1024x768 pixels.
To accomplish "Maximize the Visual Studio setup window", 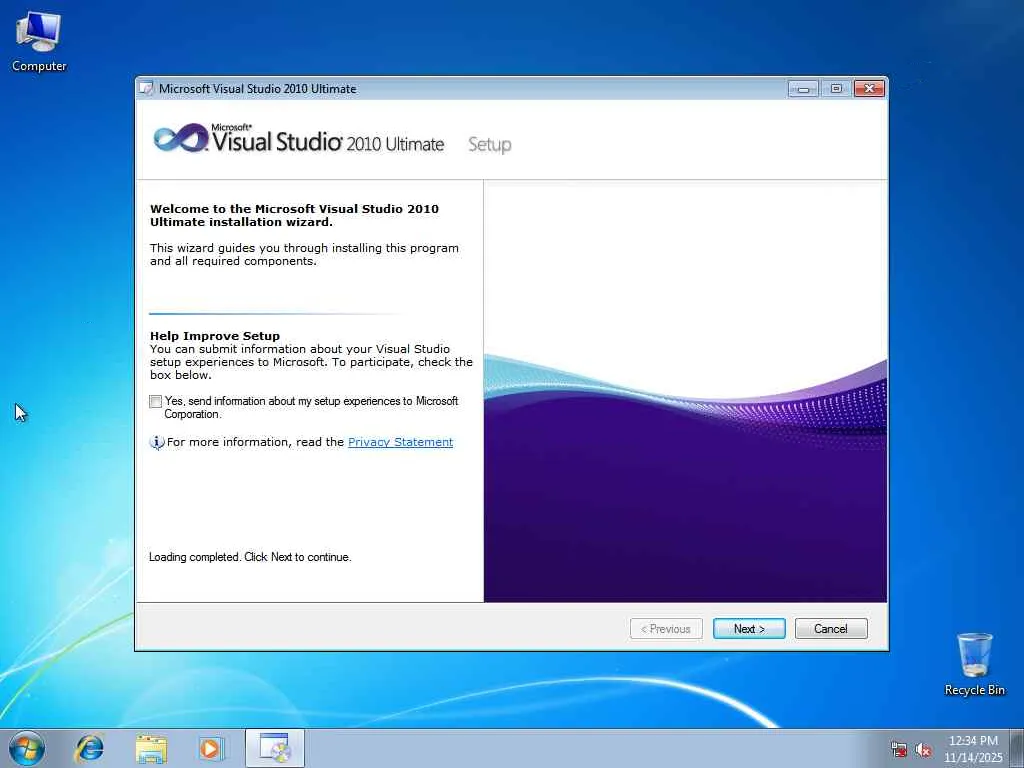I will click(836, 89).
